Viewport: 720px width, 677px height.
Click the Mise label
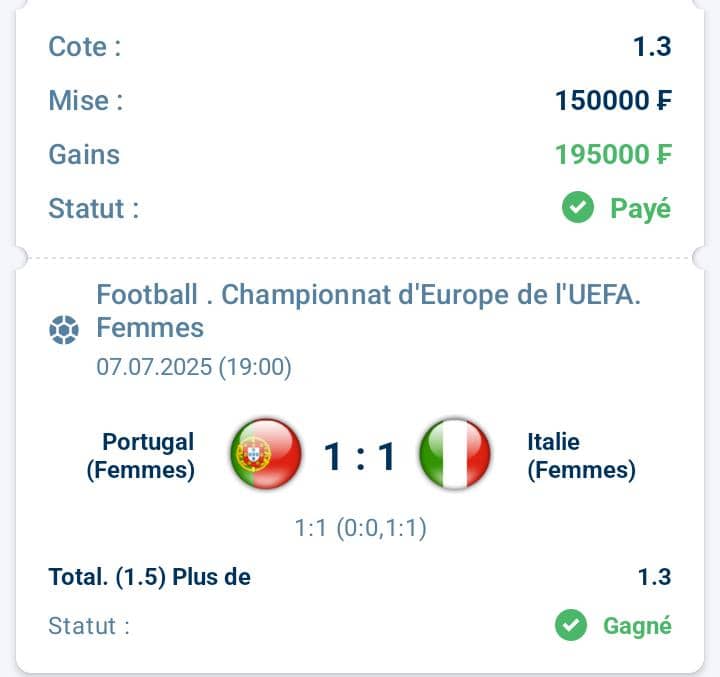click(86, 100)
